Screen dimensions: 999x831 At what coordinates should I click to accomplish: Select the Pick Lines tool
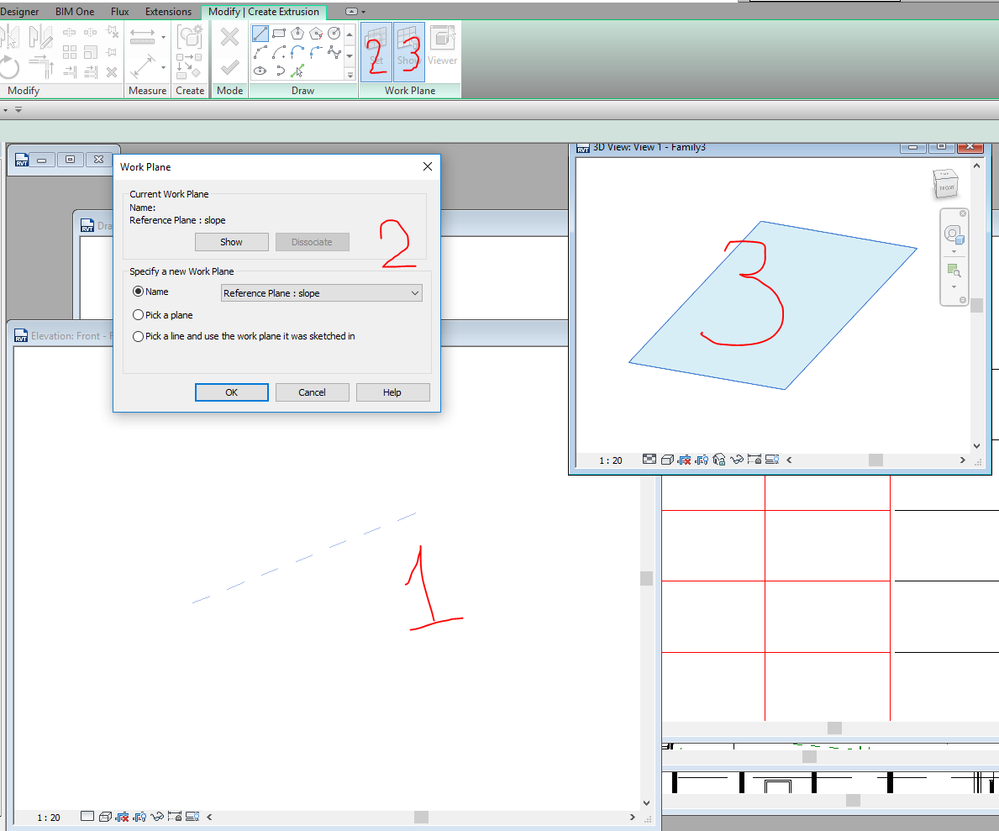[297, 71]
